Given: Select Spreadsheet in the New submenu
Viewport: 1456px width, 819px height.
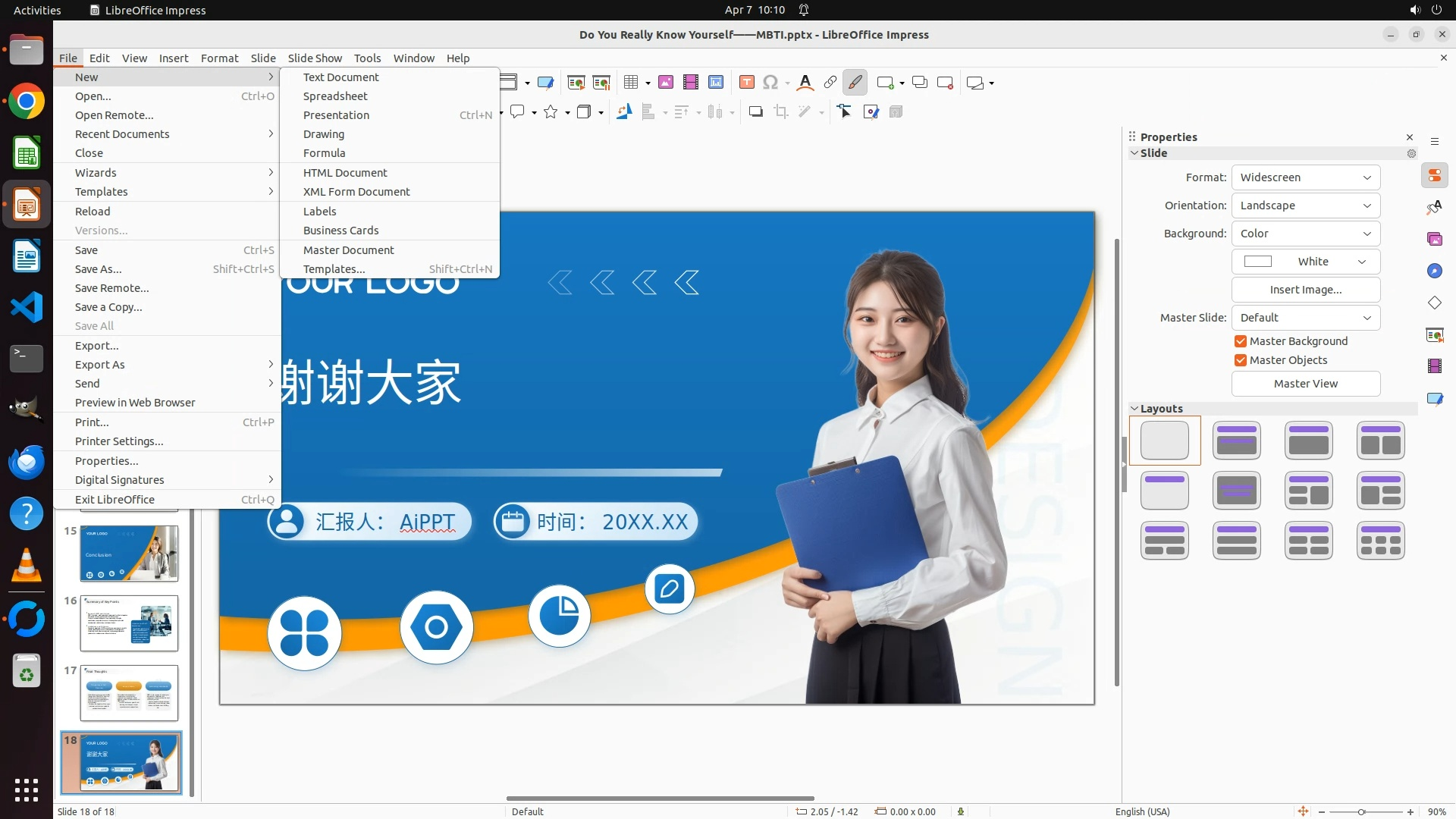Looking at the screenshot, I should pos(335,96).
